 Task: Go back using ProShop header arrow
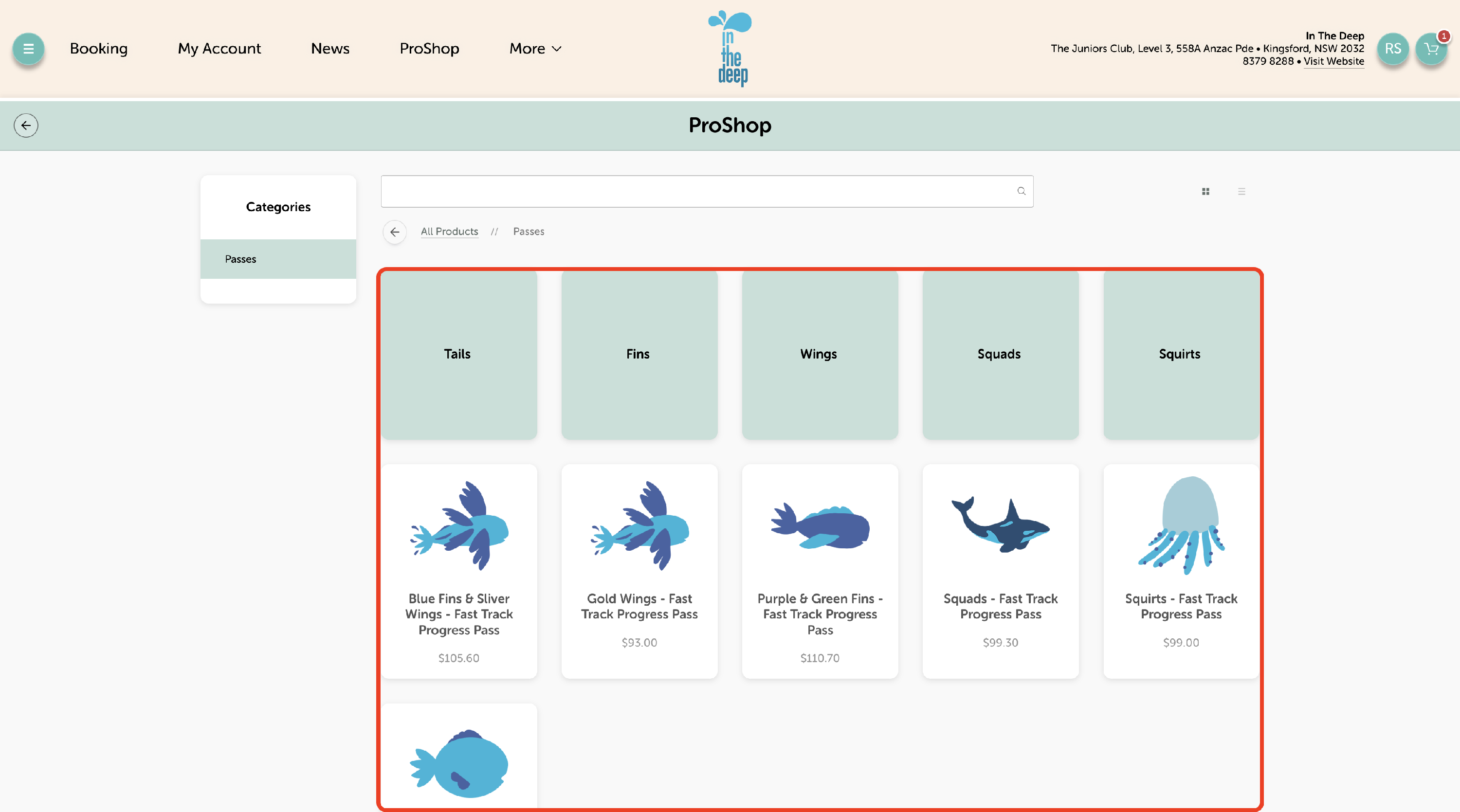pyautogui.click(x=26, y=125)
